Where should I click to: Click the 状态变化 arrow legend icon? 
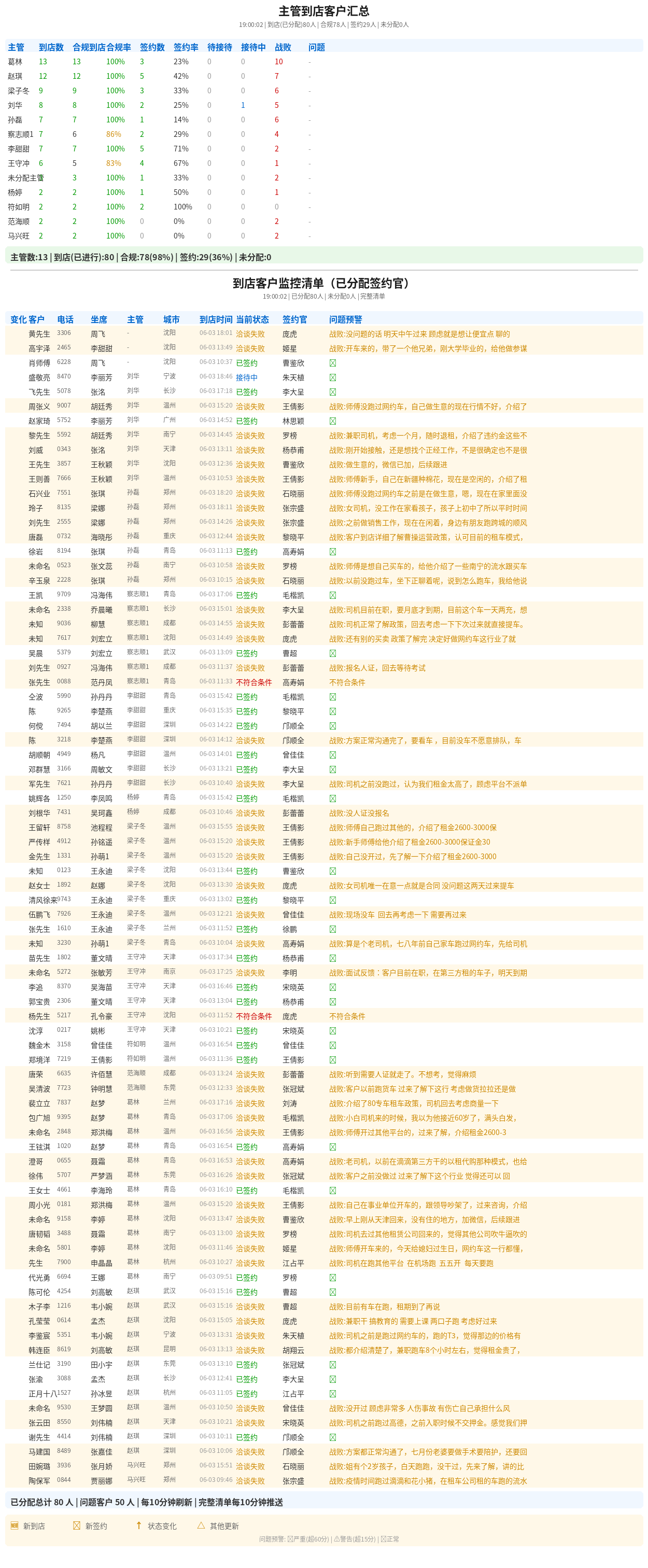(139, 1525)
